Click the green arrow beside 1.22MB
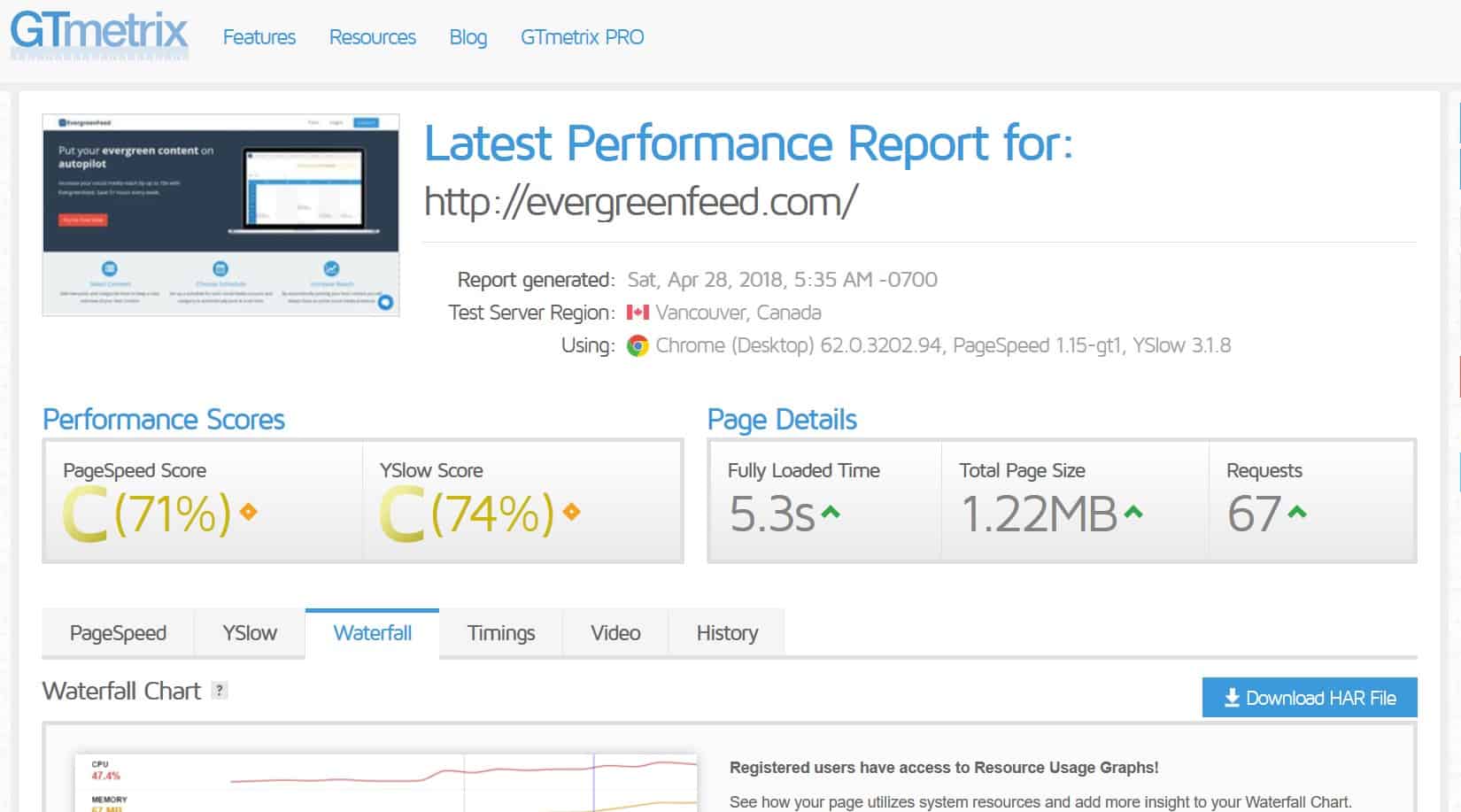1461x812 pixels. coord(1133,512)
